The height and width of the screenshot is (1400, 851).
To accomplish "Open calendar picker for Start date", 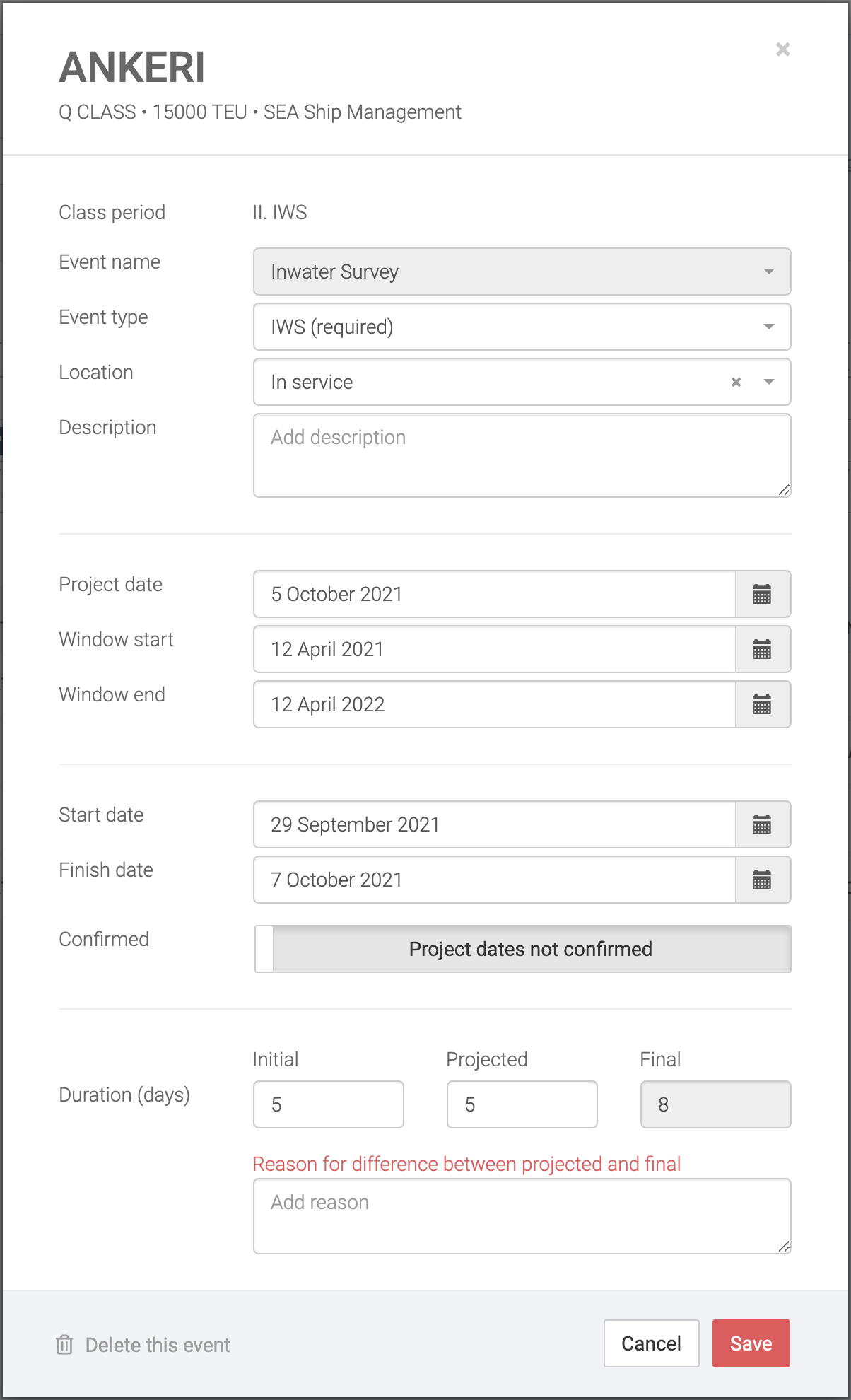I will (x=762, y=824).
